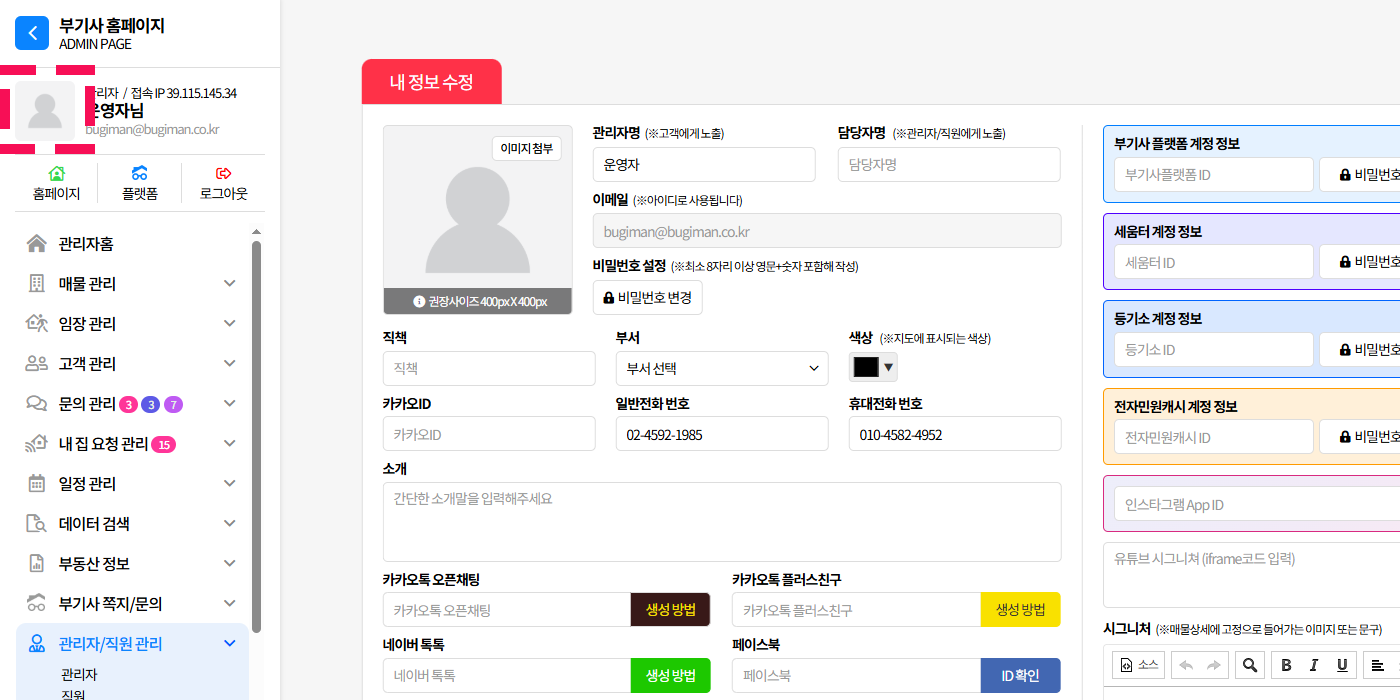Click the 이미지 첨부 button
Viewport: 1400px width, 700px height.
pos(527,149)
